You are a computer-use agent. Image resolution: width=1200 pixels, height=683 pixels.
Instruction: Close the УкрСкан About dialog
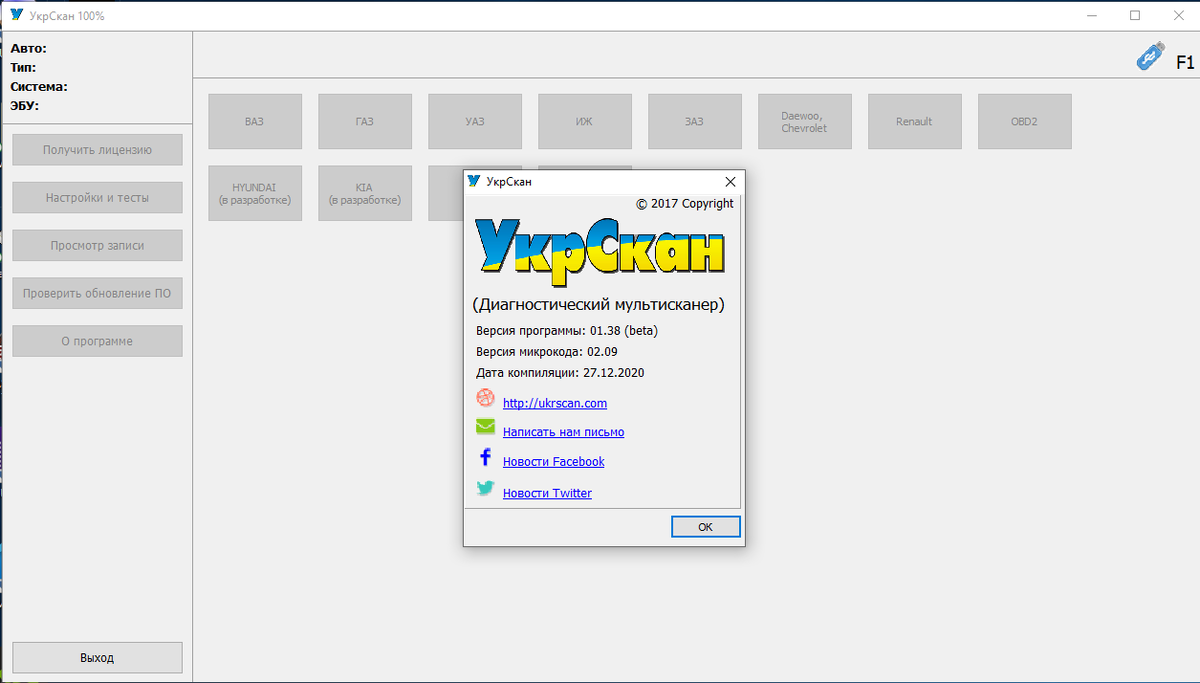[730, 182]
